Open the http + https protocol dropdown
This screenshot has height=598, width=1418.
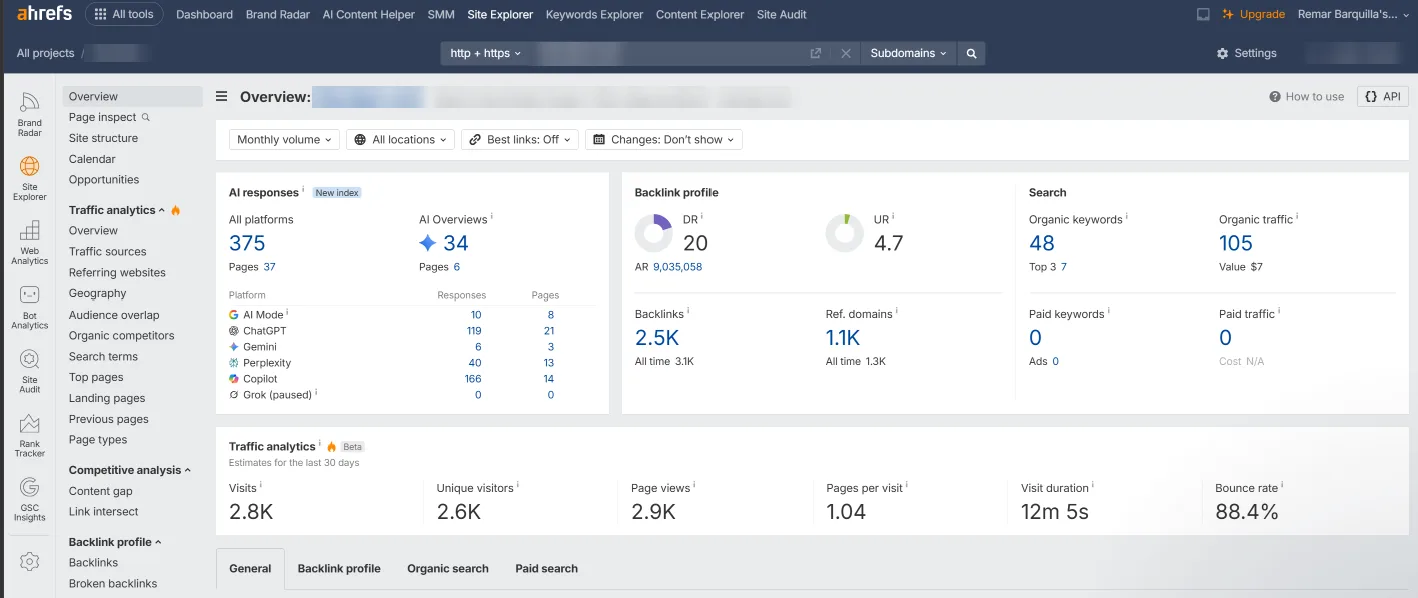(x=486, y=53)
